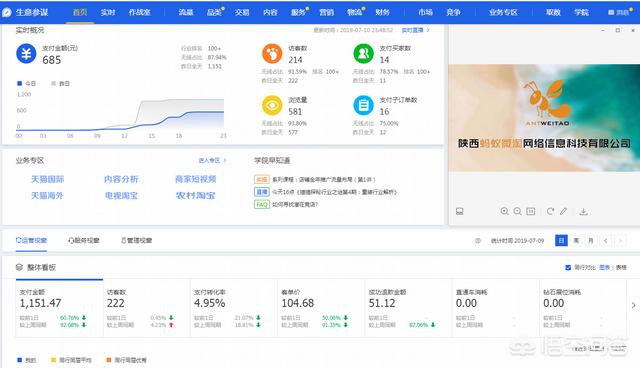Viewport: 640px width, 368px height.
Task: Select the 访客数 222 metric card
Action: coord(147,308)
